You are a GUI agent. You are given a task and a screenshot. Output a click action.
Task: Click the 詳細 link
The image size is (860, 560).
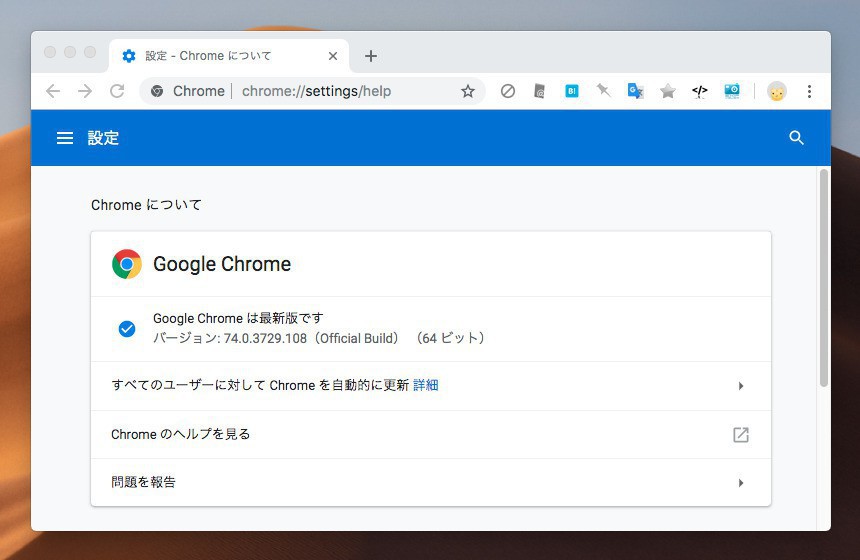coord(426,385)
